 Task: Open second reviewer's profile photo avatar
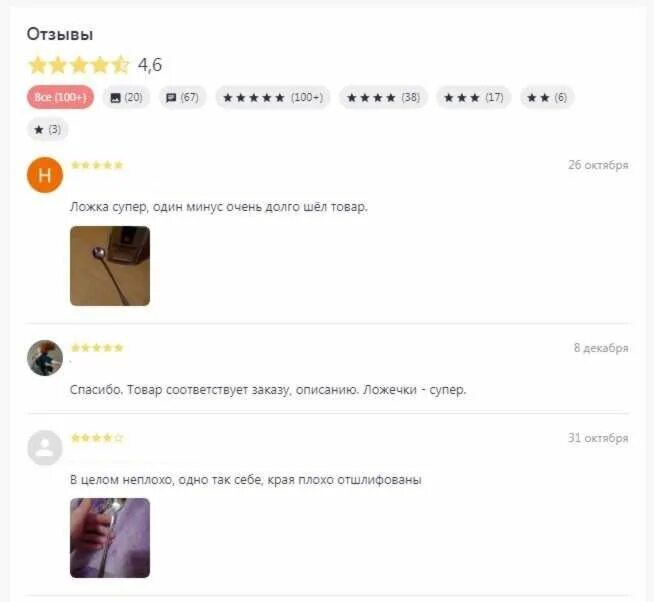pos(45,358)
